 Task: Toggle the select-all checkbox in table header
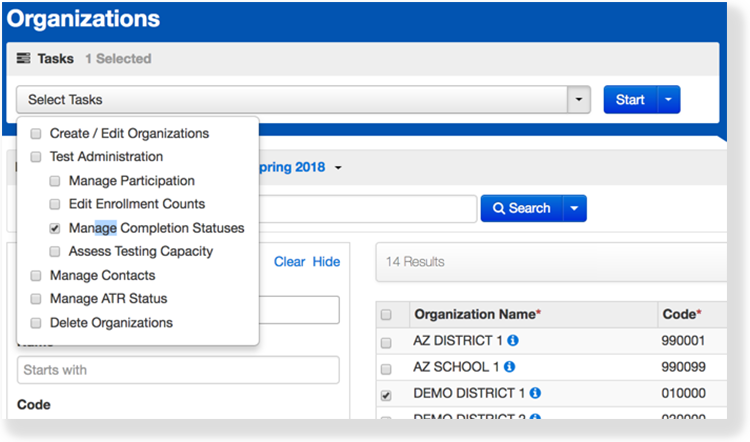point(387,315)
